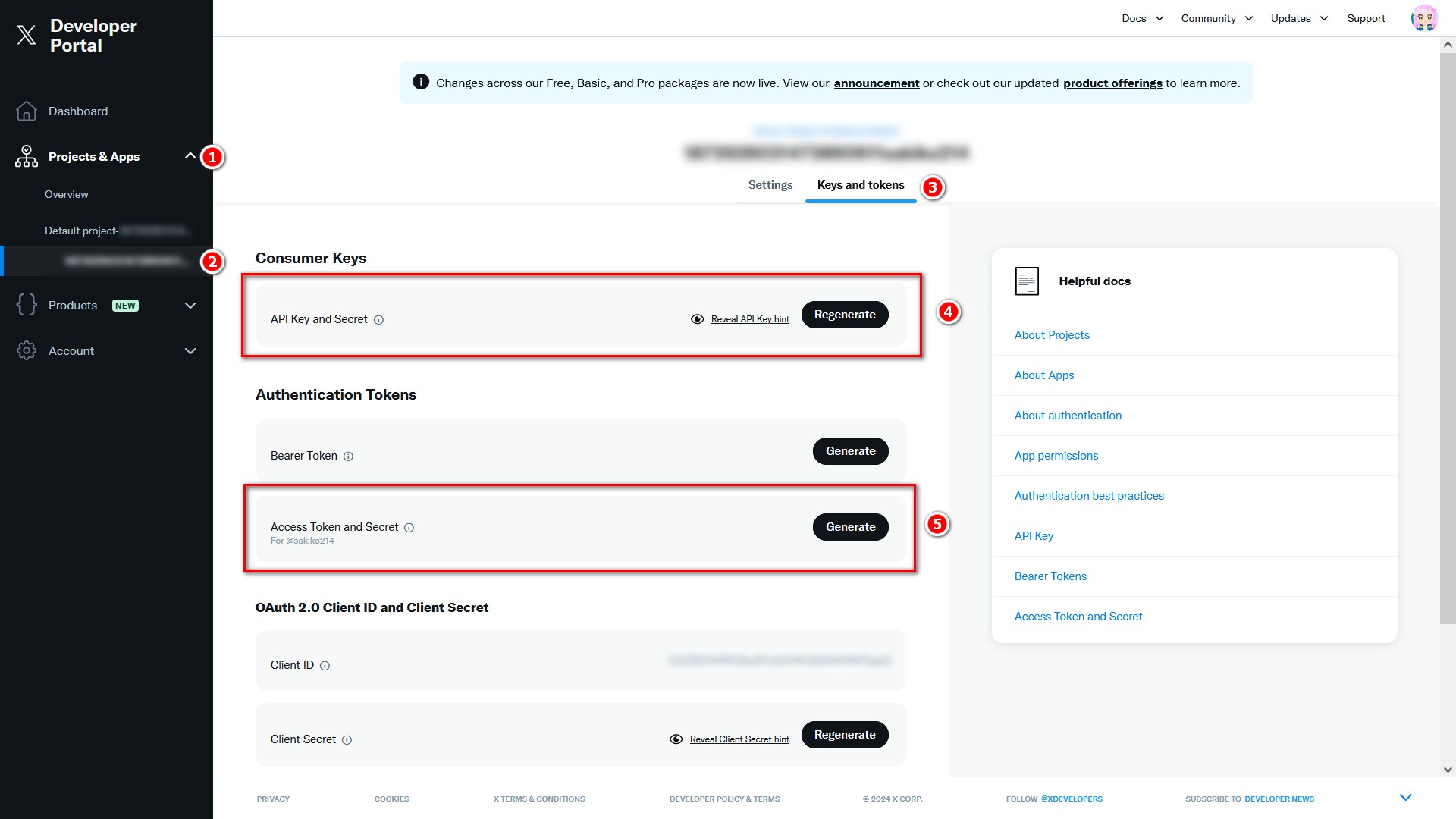
Task: Reveal API Key hint with eye icon
Action: pos(698,319)
